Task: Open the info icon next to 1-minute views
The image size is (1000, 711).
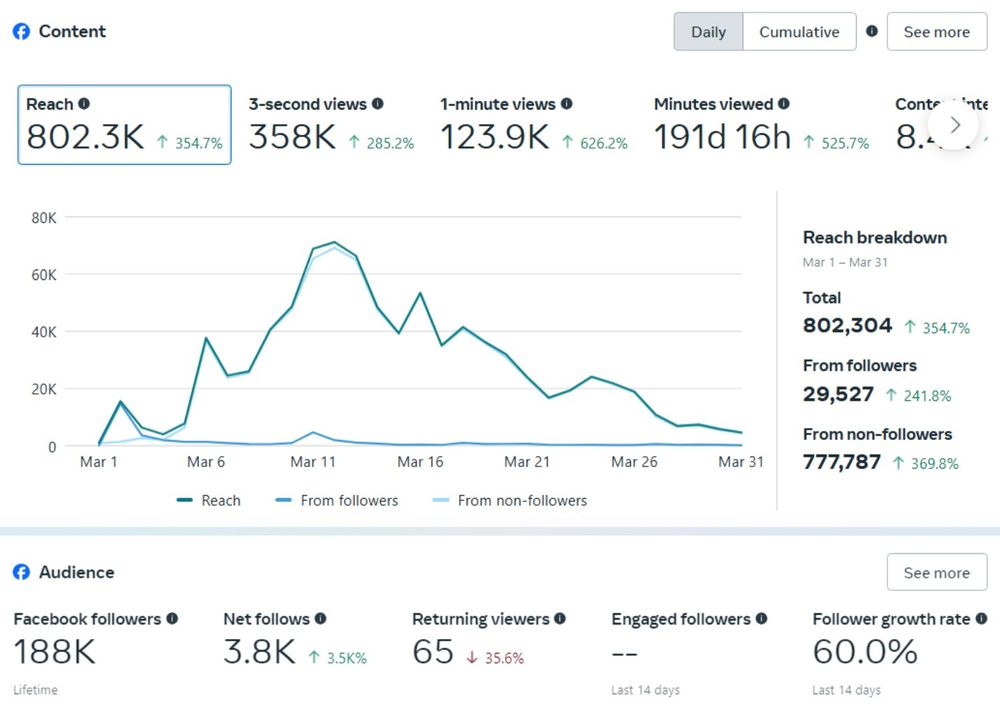Action: tap(566, 103)
